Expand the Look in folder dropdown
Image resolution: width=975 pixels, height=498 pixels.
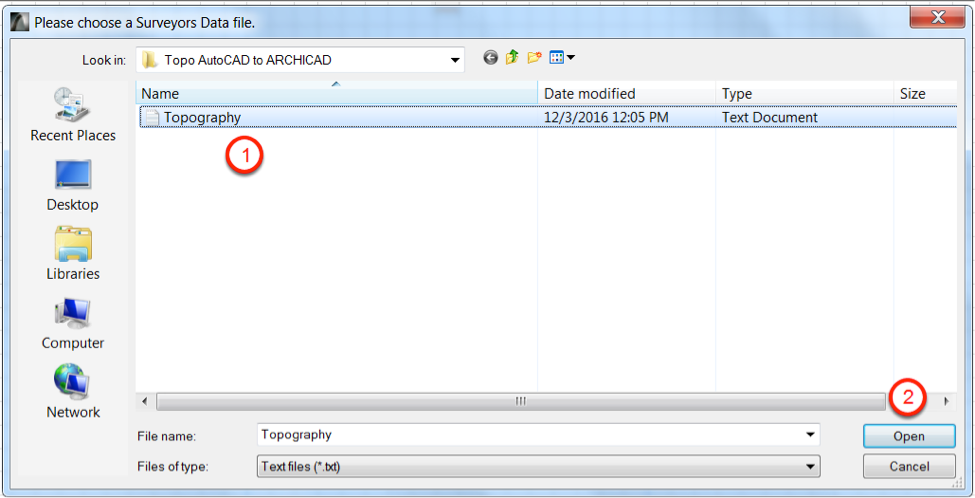pos(455,60)
